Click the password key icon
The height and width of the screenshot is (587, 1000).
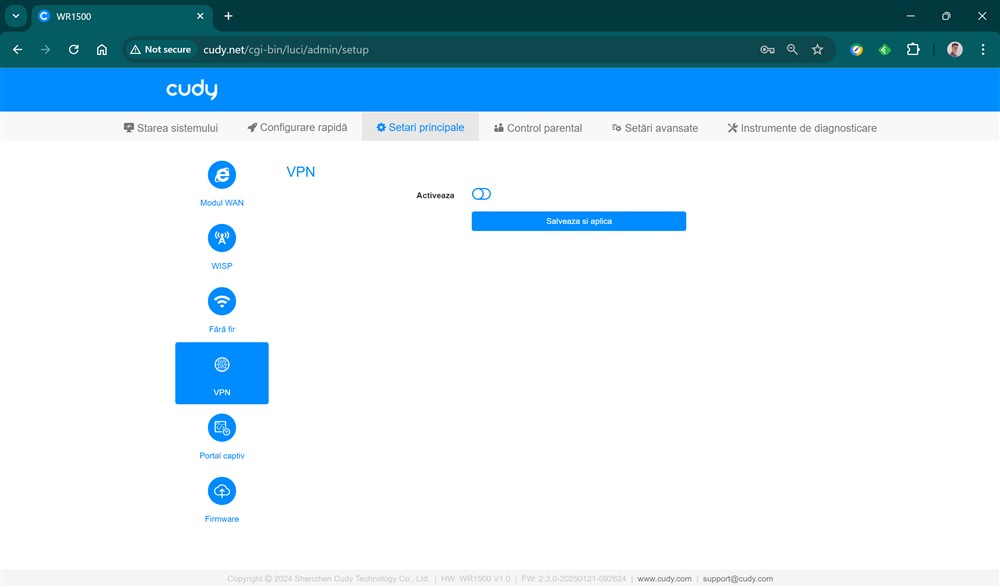[x=767, y=49]
